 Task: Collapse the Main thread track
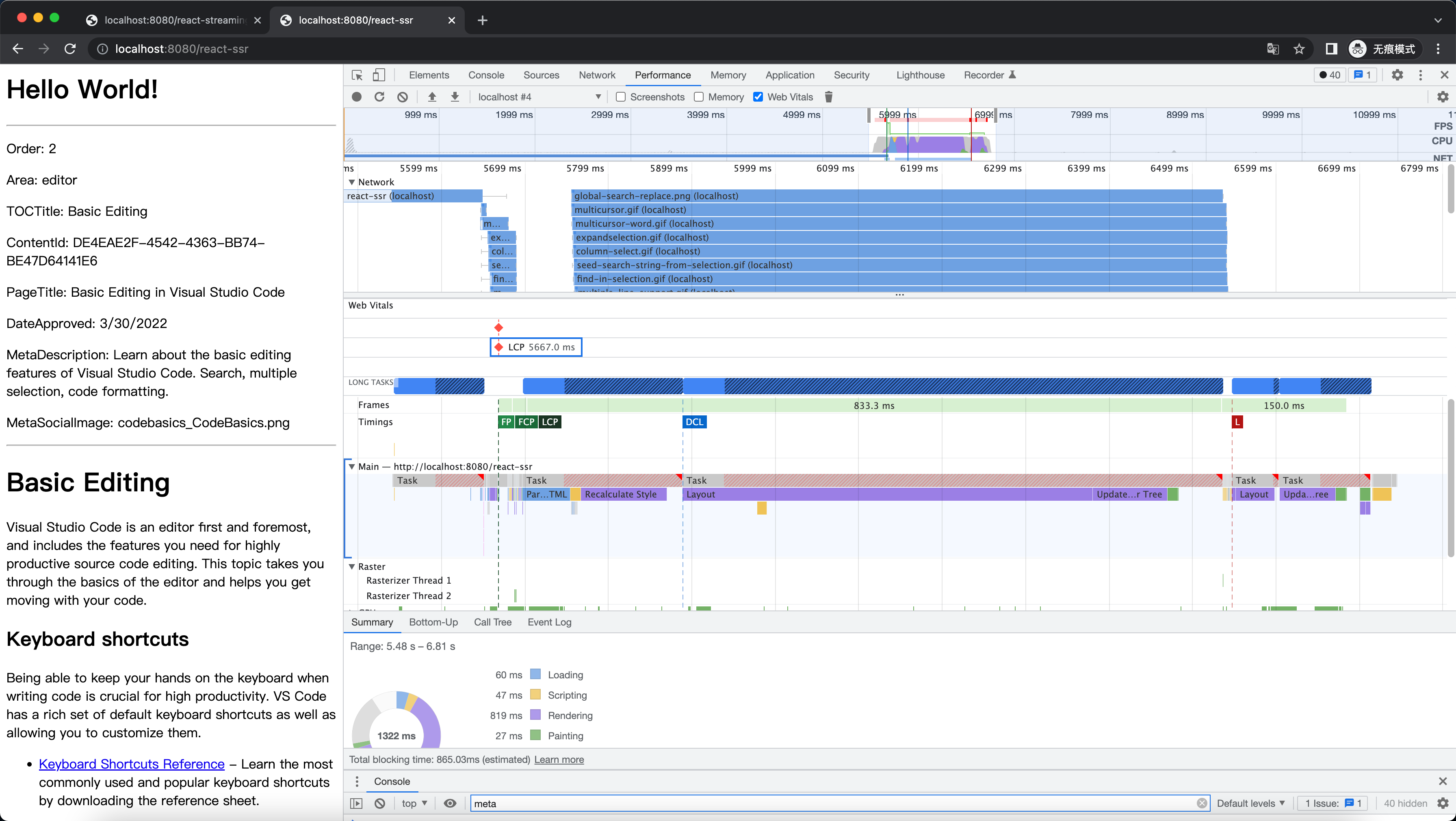(x=351, y=467)
